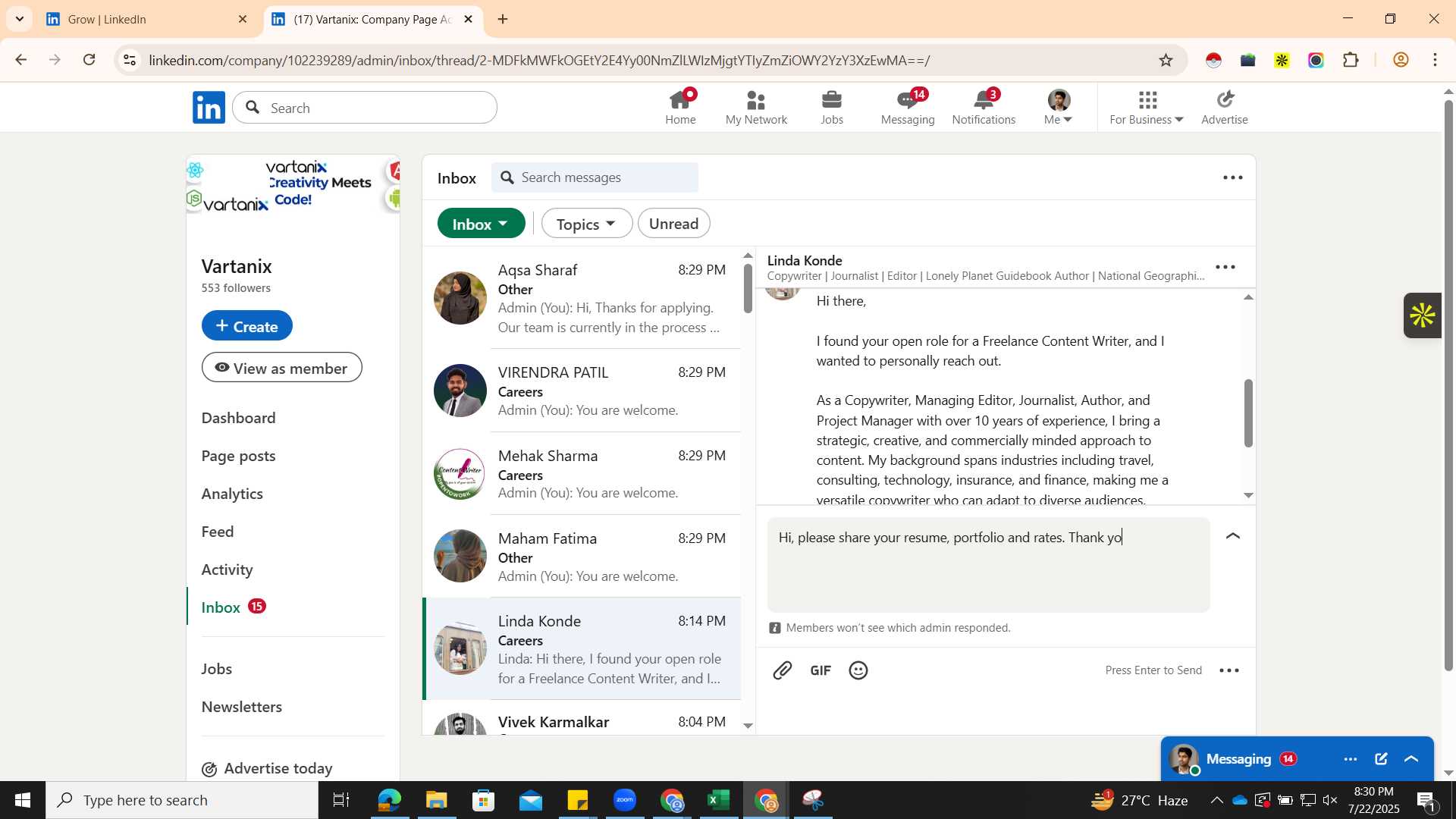Open Analytics in admin sidebar
The image size is (1456, 819).
[x=232, y=494]
